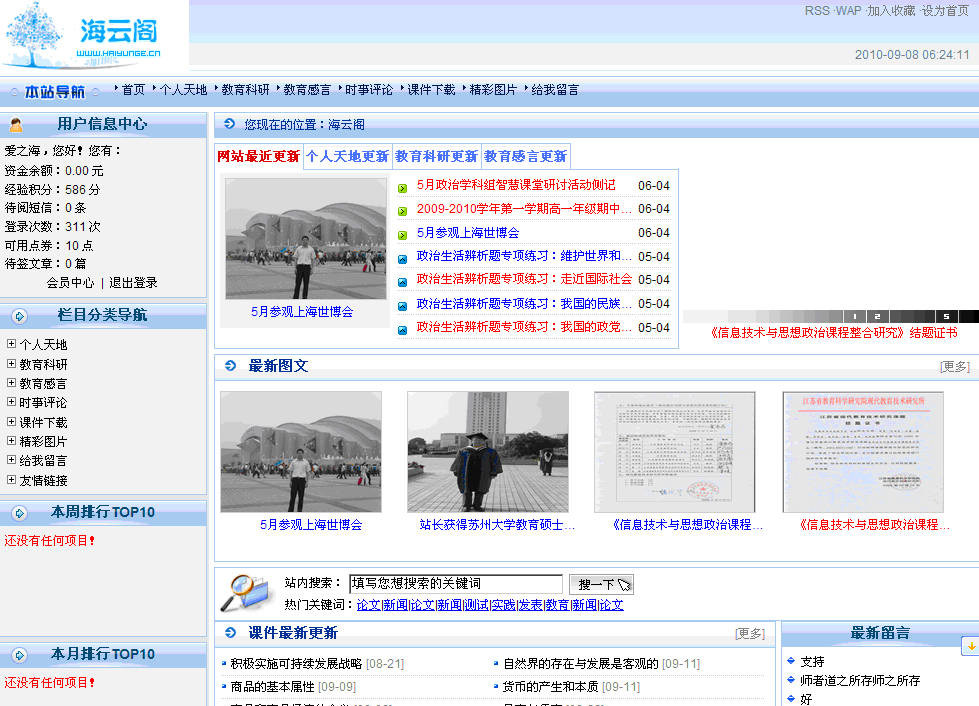Open the 苏州大学教育硕士 graduation photo

488,452
